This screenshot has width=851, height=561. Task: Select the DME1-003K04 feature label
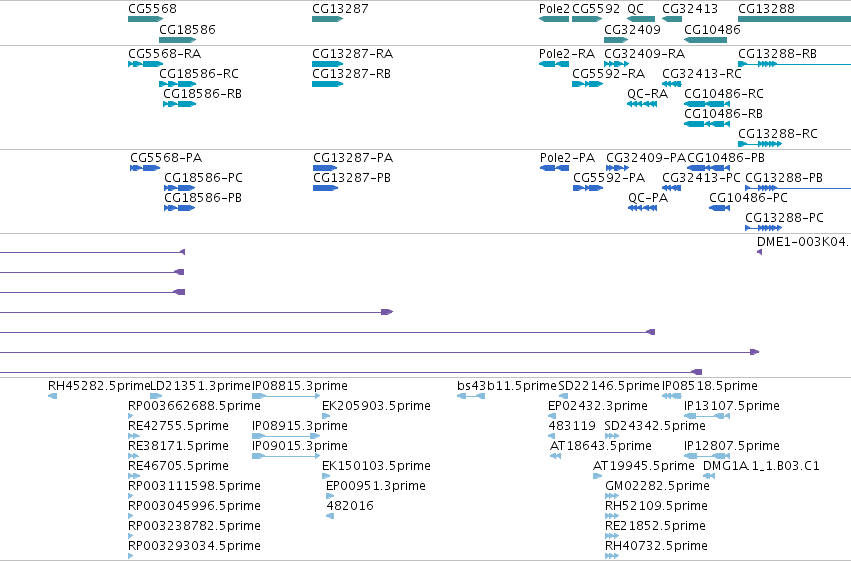click(803, 242)
